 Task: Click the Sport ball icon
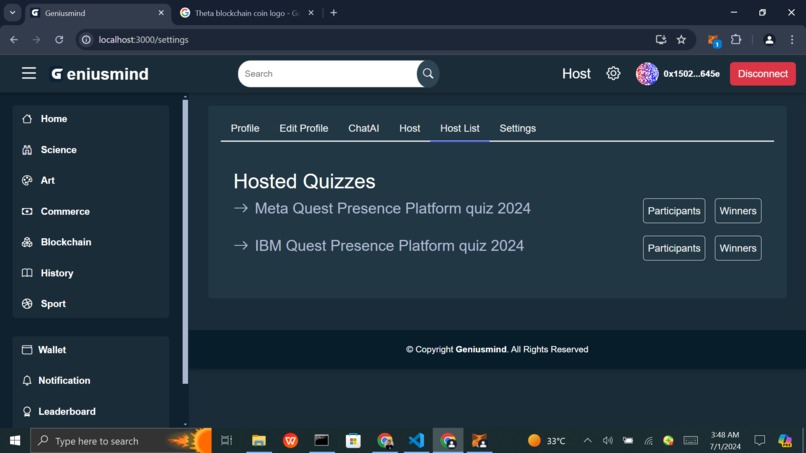click(27, 304)
